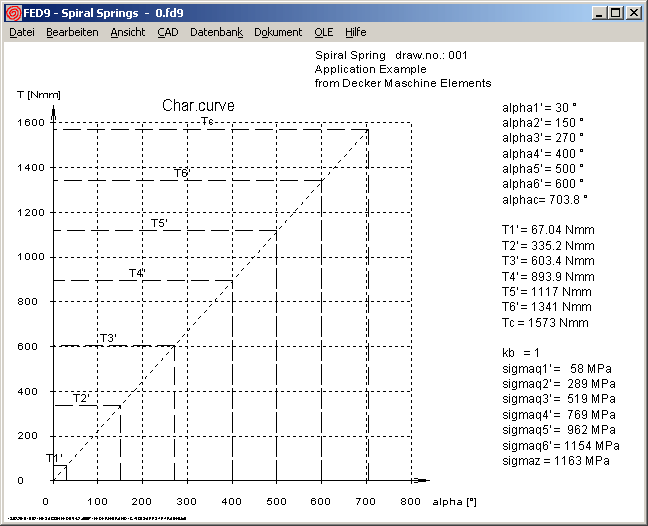This screenshot has height=526, width=648.
Task: Click the Tc label on the chart
Action: pos(206,121)
